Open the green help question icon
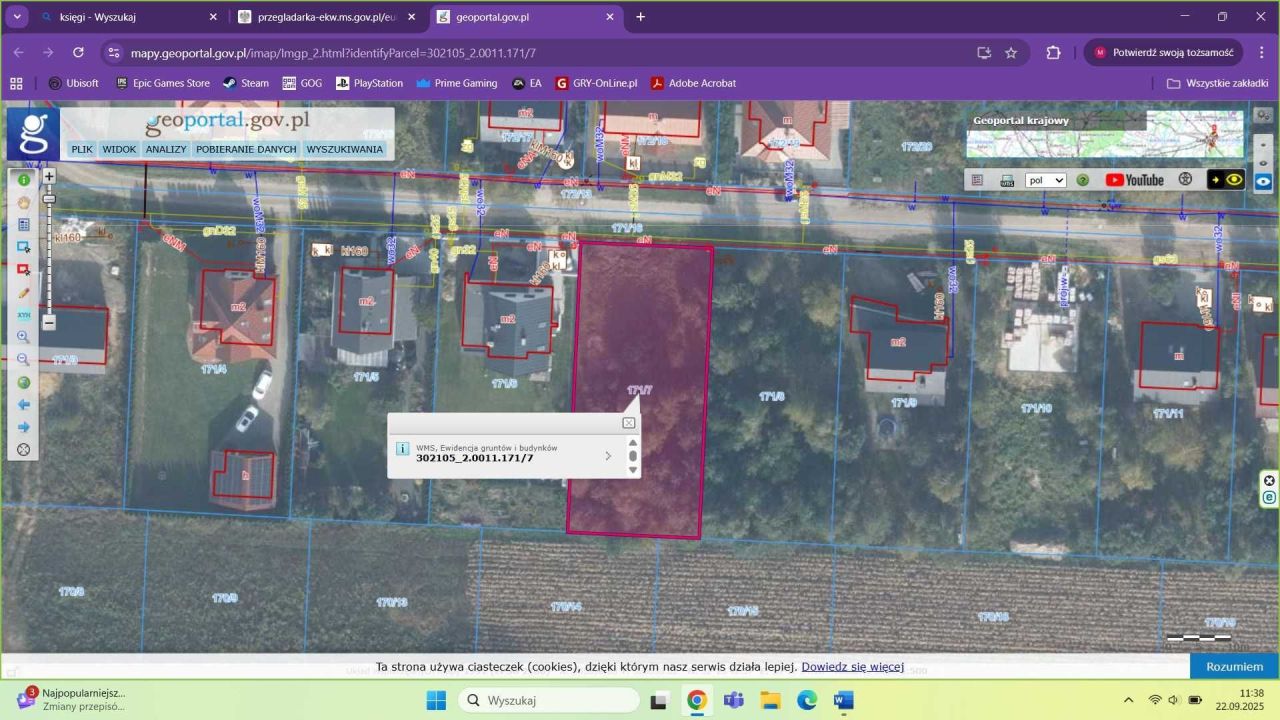Screen dimensions: 1280x720 [x=1083, y=180]
